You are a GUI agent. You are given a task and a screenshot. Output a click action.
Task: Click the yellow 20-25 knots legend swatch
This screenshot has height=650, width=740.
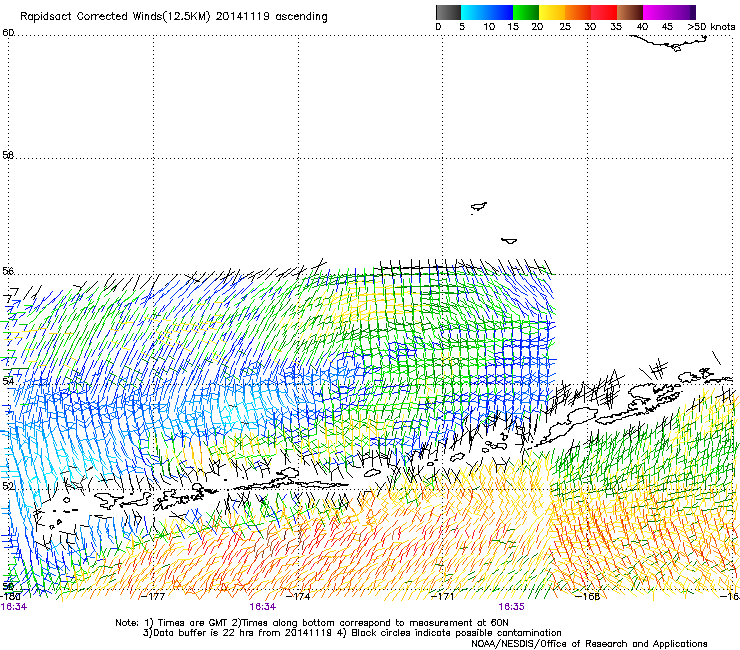point(552,12)
